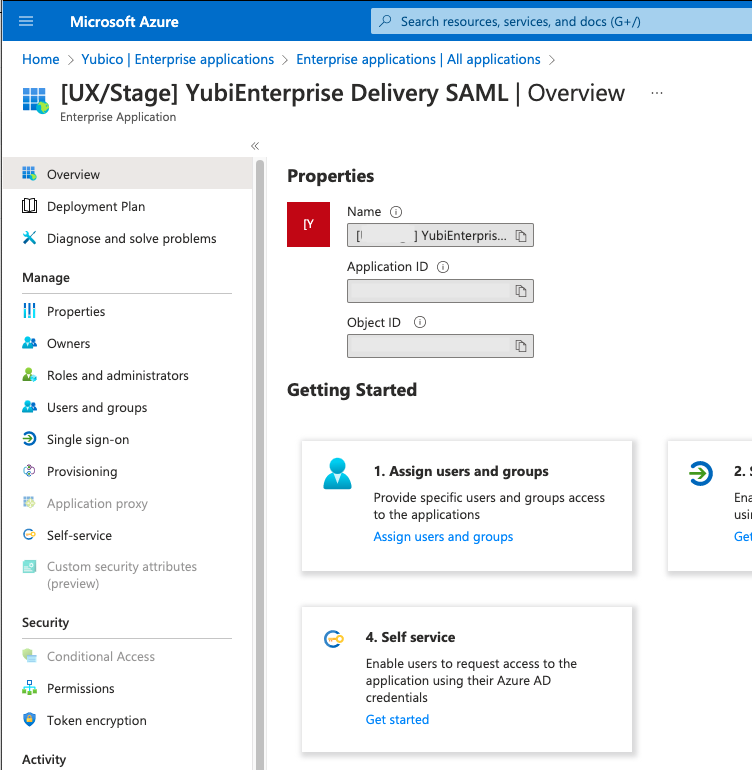Open Diagnose and solve problems
The width and height of the screenshot is (752, 770).
tap(131, 239)
